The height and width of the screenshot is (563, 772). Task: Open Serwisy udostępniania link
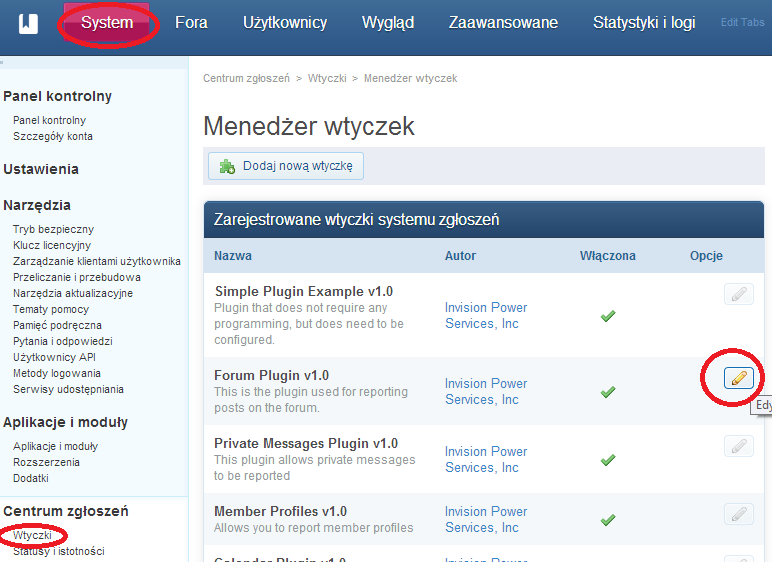(x=68, y=389)
